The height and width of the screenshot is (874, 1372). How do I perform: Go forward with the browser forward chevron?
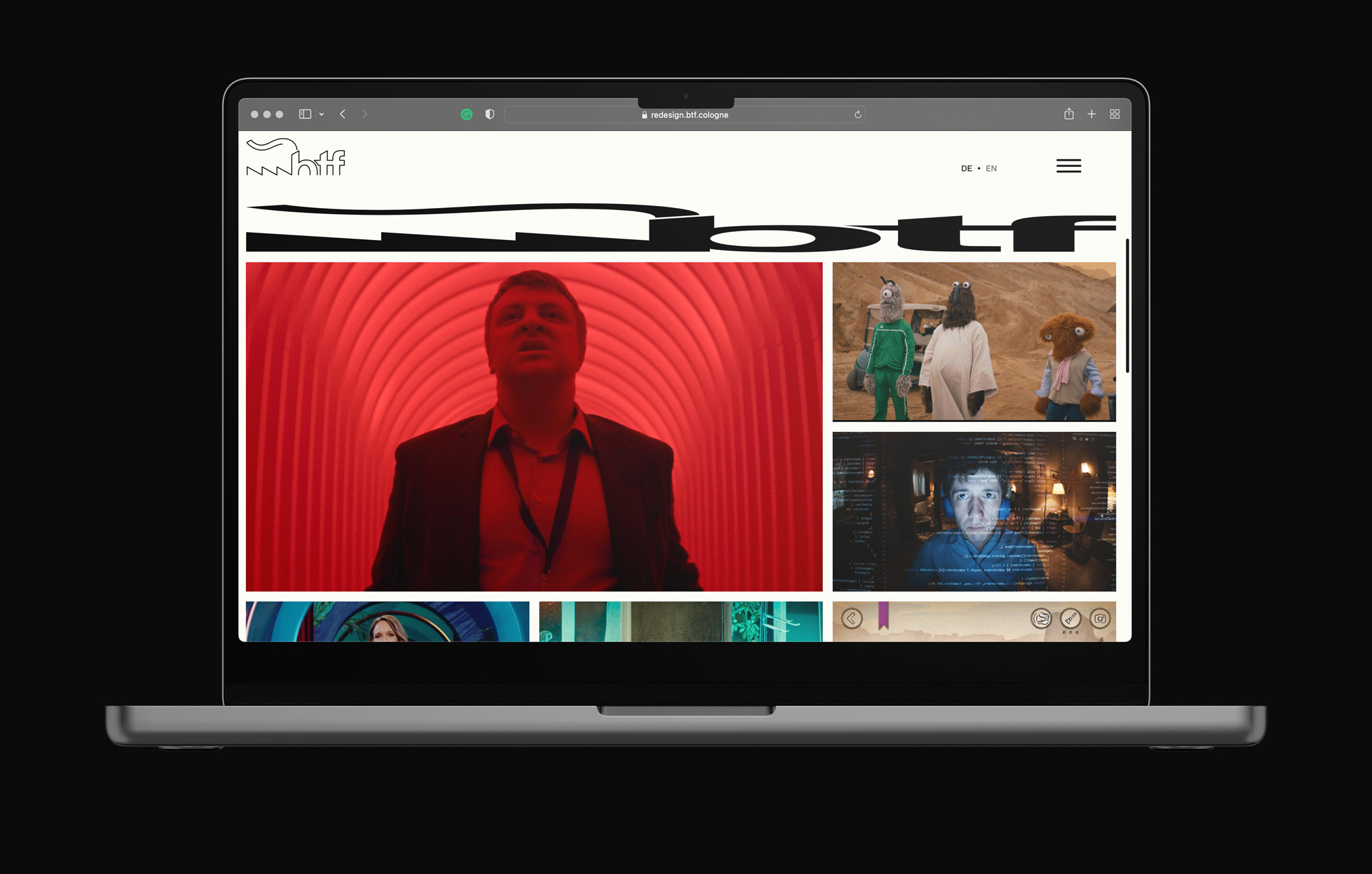(364, 114)
